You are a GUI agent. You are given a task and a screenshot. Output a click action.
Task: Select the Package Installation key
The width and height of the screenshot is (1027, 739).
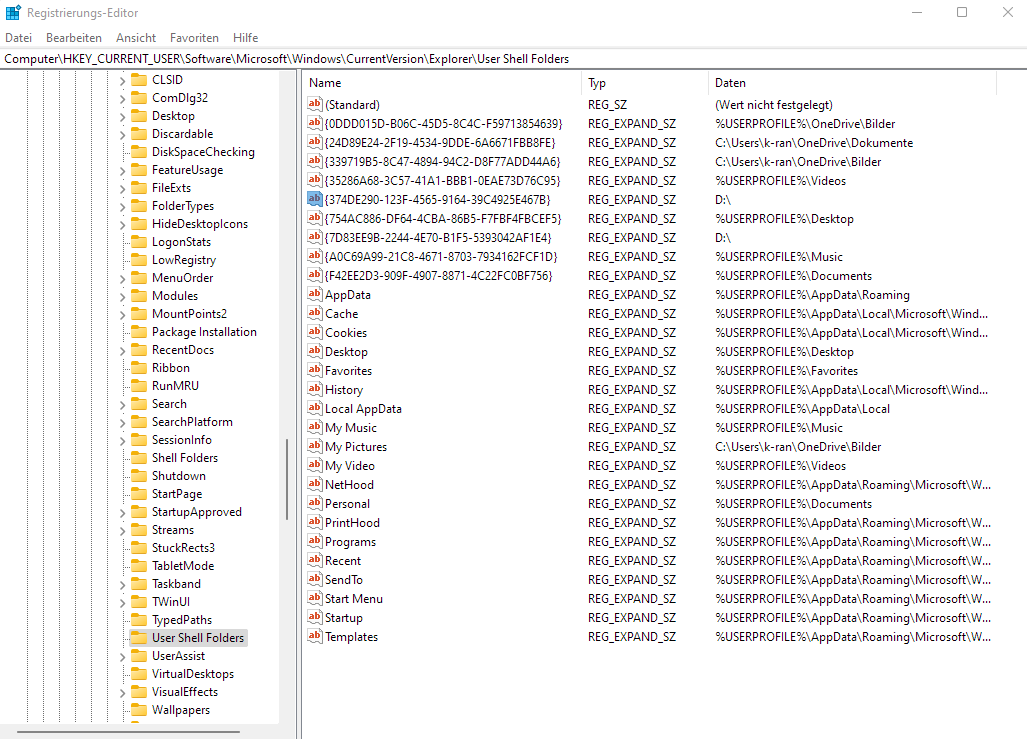pyautogui.click(x=204, y=332)
